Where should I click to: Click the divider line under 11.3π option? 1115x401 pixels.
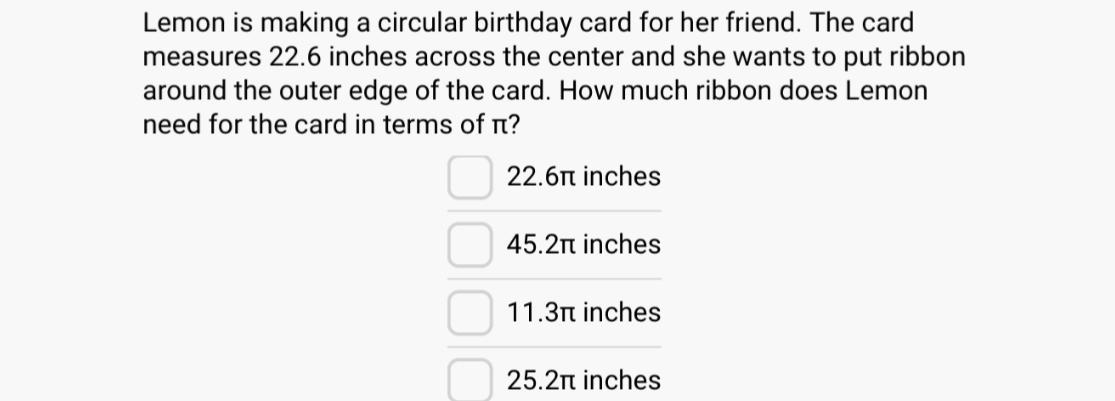pyautogui.click(x=555, y=347)
